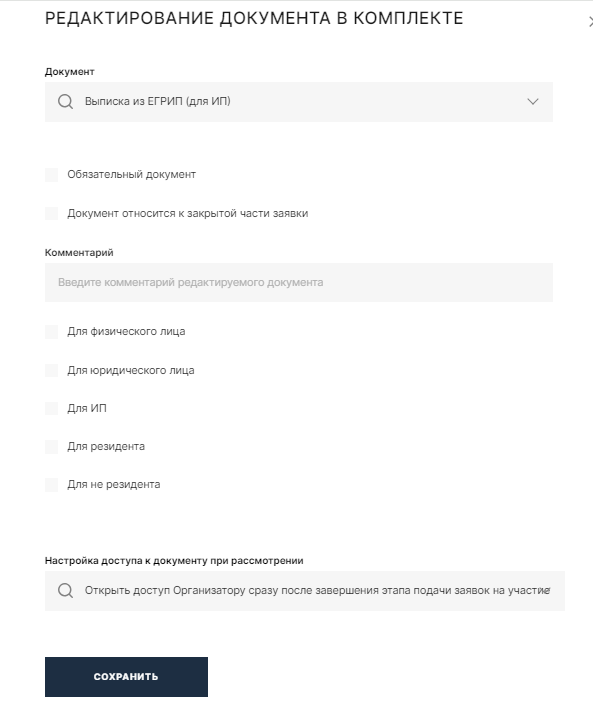Expand the Документ dropdown chevron arrow

pos(532,102)
